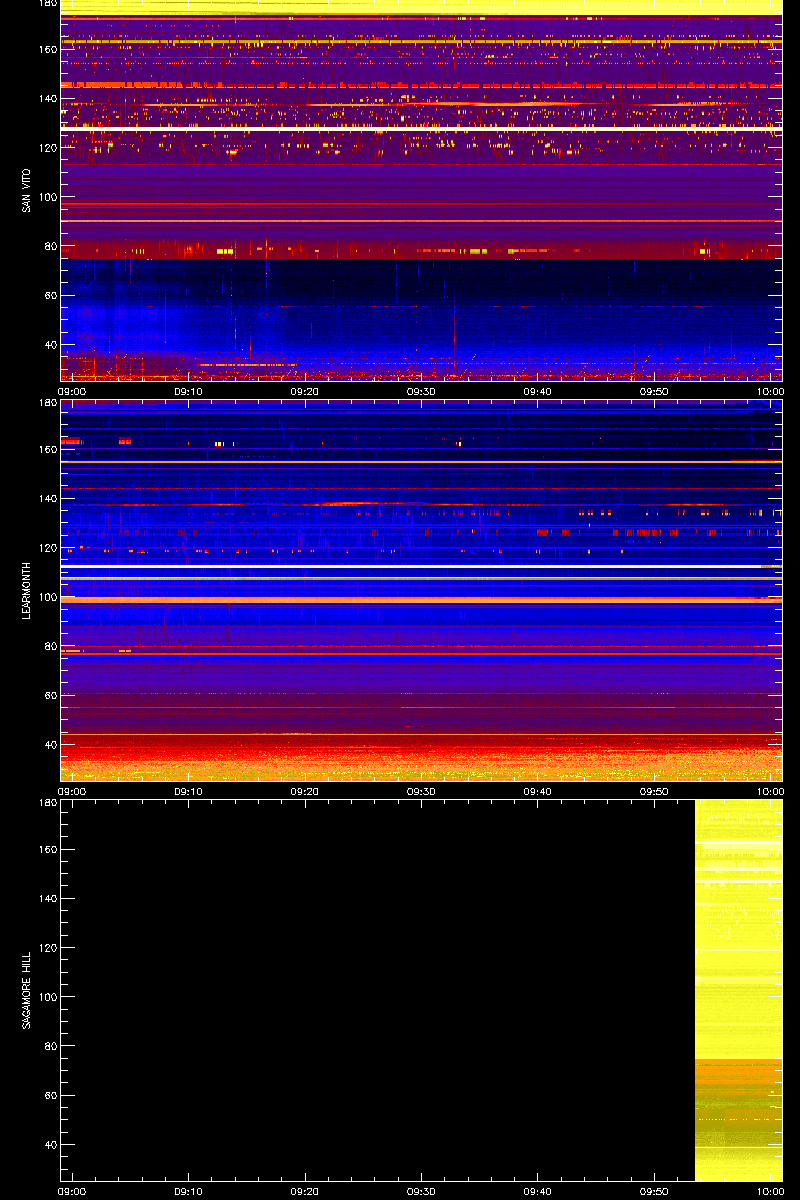
Task: Click the 160 frequency label of San Vito
Action: [x=47, y=50]
